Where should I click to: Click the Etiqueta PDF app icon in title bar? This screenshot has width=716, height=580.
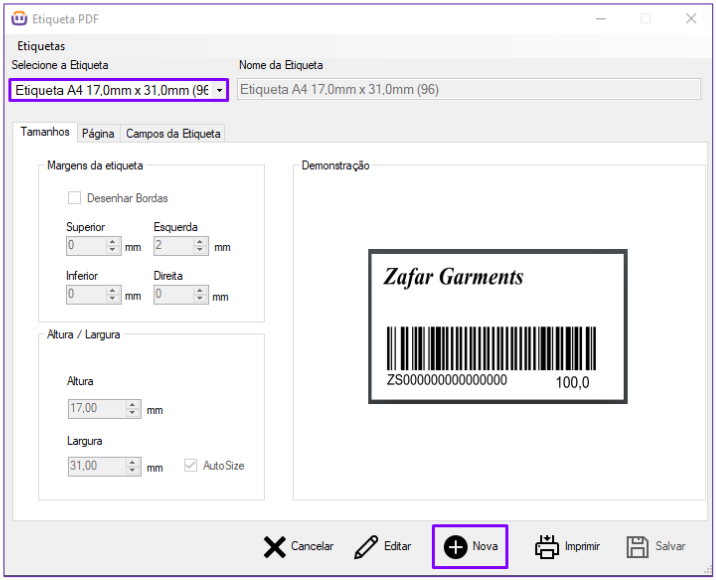click(x=19, y=18)
